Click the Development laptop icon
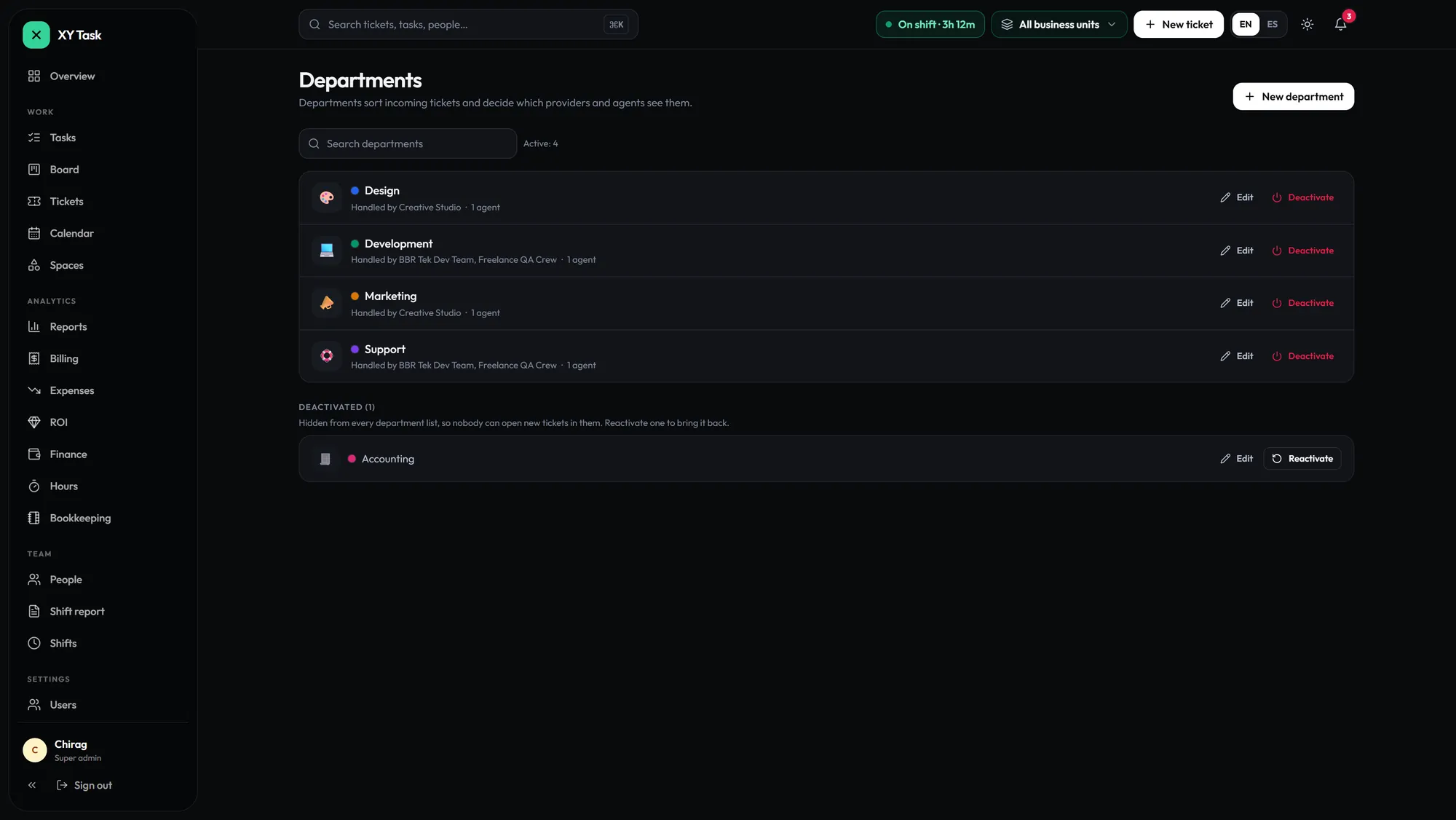 tap(327, 251)
